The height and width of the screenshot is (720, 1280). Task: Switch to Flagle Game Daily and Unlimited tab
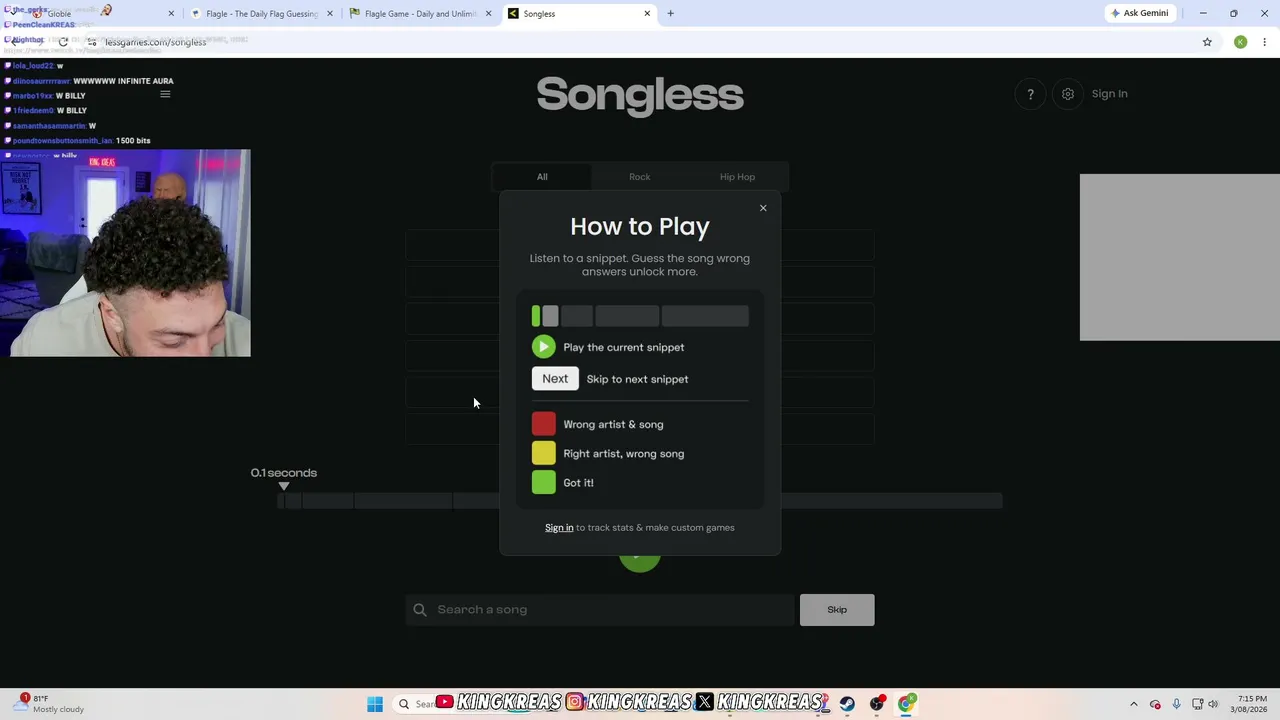click(420, 14)
